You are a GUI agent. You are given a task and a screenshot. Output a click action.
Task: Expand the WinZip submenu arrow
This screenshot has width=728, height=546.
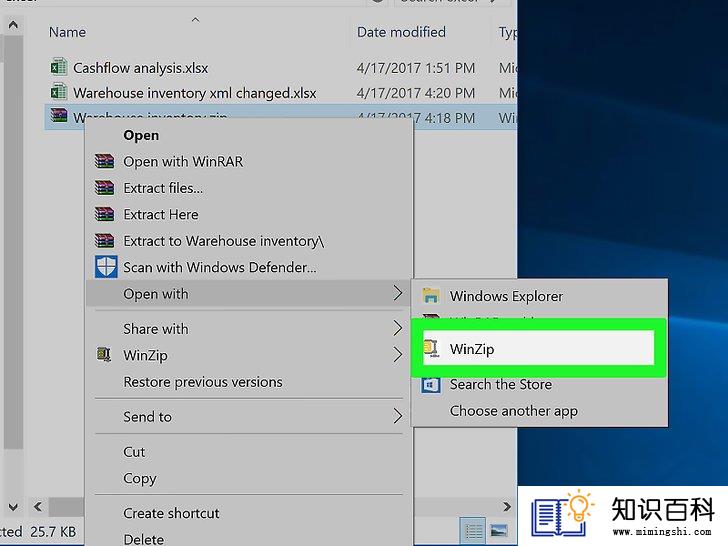pyautogui.click(x=397, y=355)
